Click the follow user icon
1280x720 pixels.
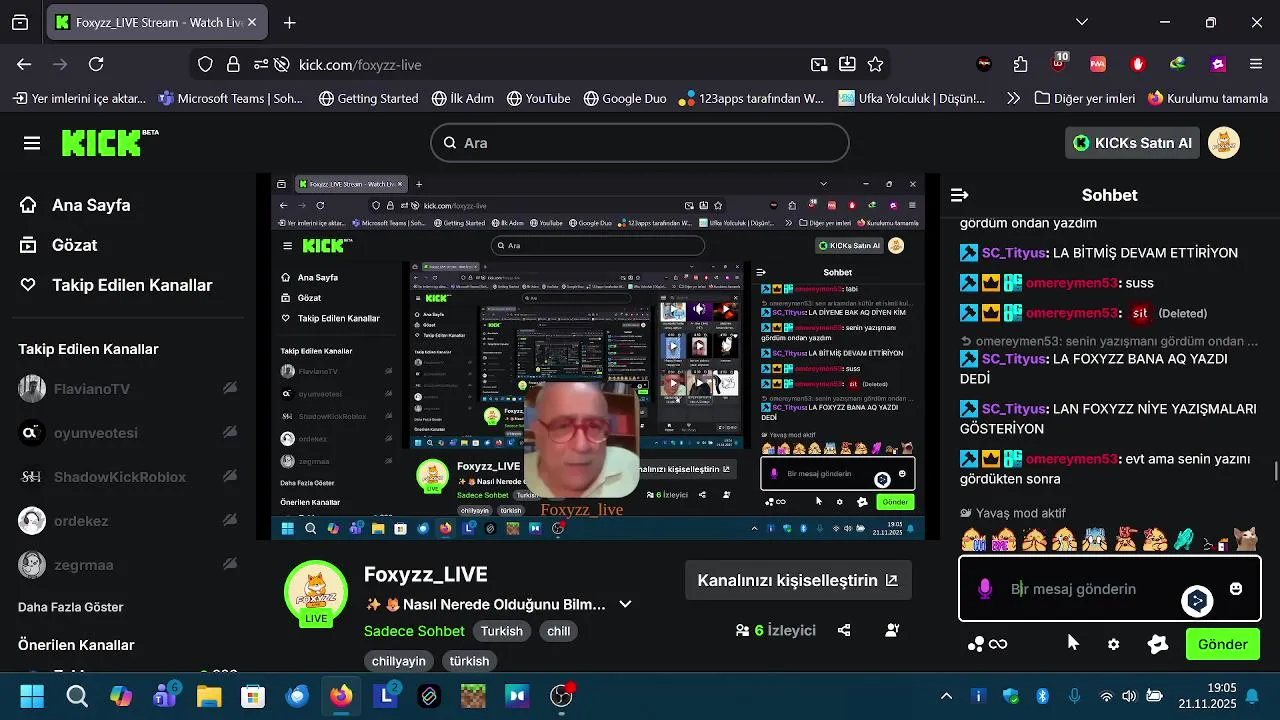[892, 631]
